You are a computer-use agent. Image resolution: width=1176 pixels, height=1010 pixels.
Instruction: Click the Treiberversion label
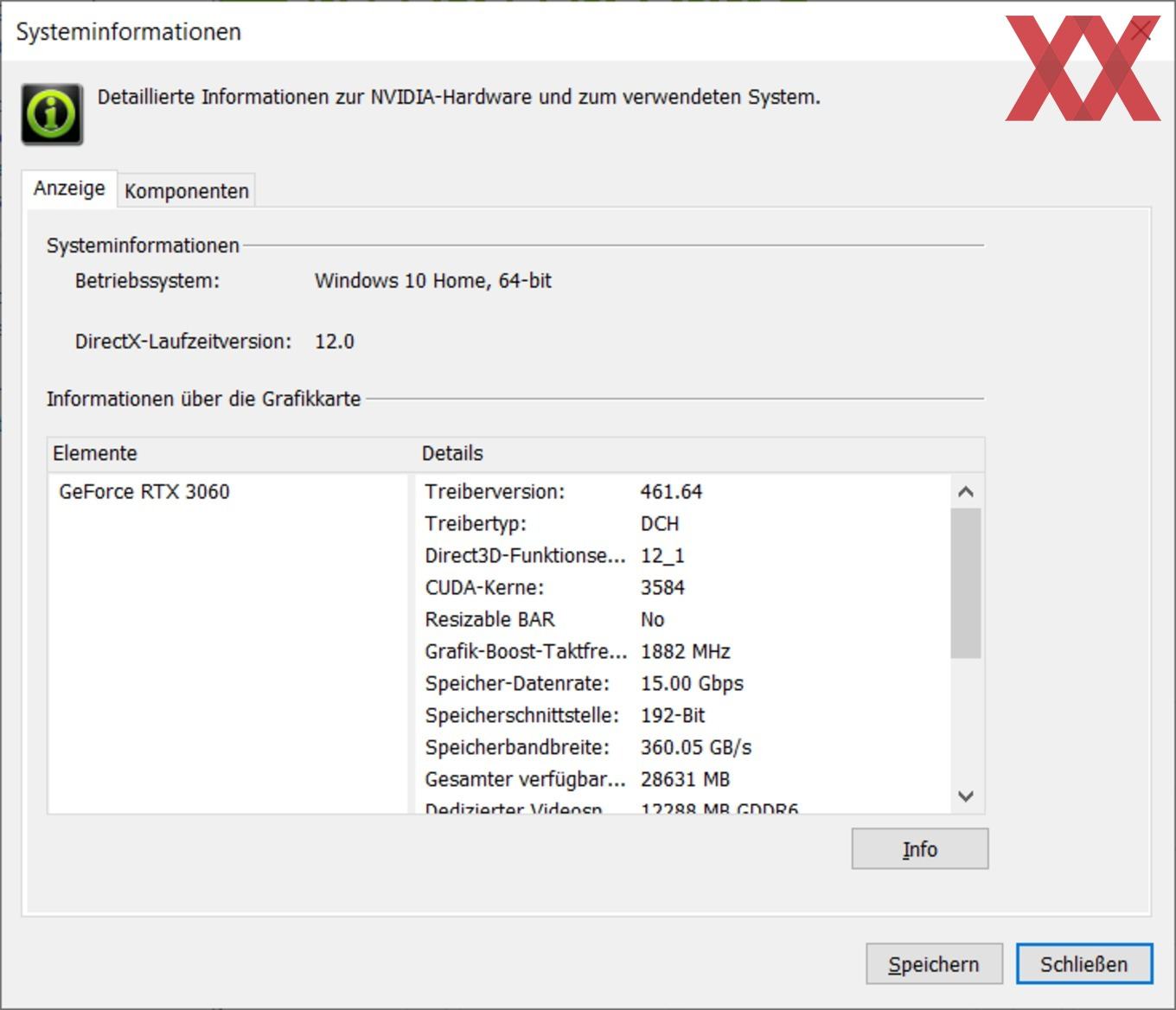[x=495, y=492]
